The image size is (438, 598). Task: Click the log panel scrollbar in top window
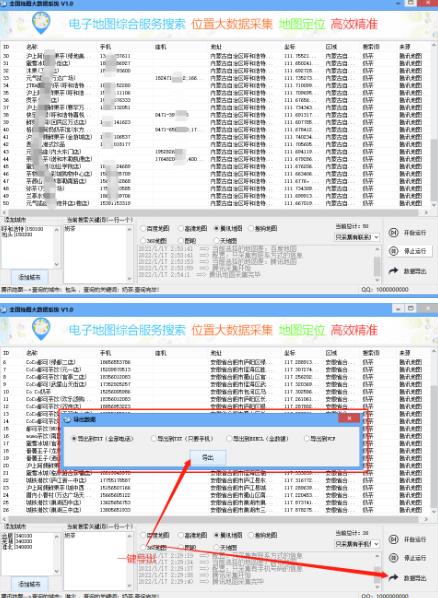coord(377,263)
